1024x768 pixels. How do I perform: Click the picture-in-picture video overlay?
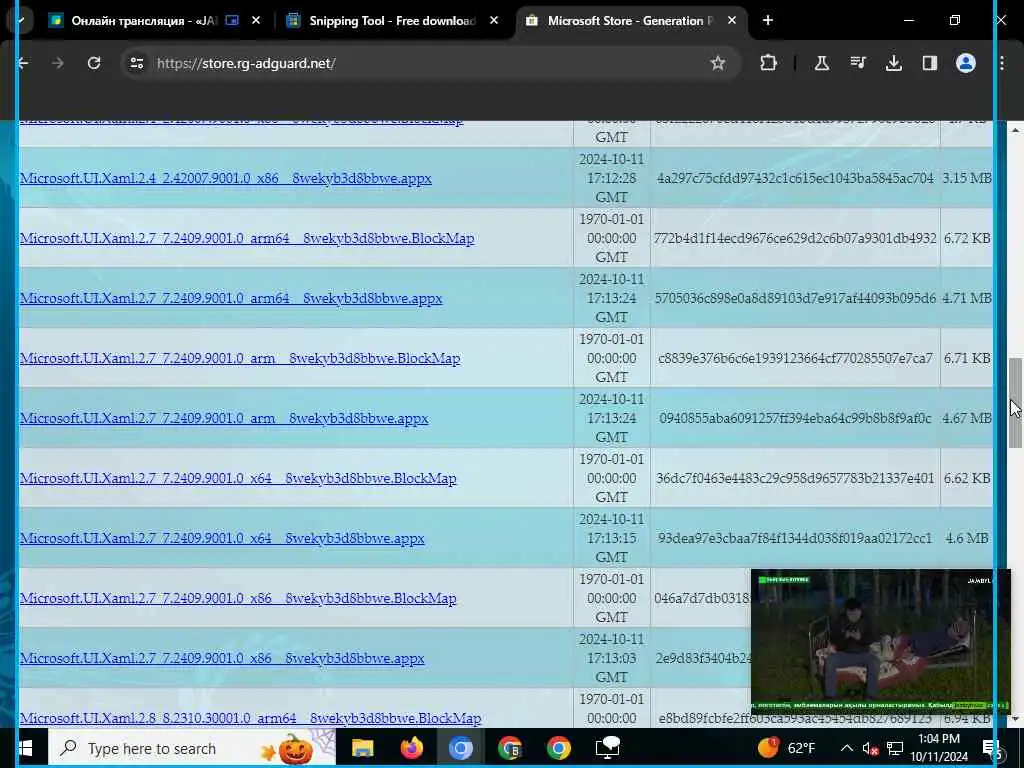880,641
